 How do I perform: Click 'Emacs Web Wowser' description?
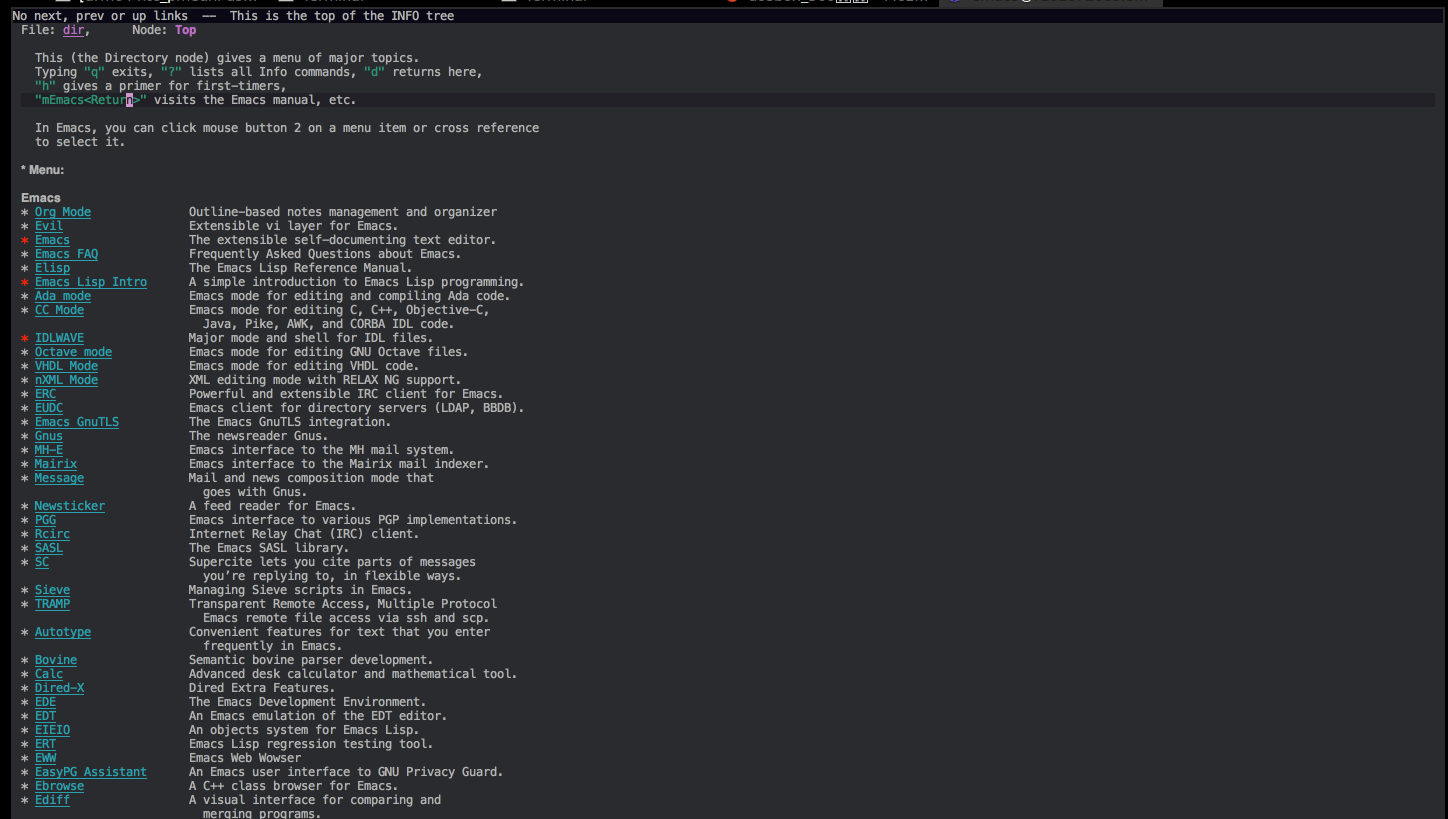(245, 758)
